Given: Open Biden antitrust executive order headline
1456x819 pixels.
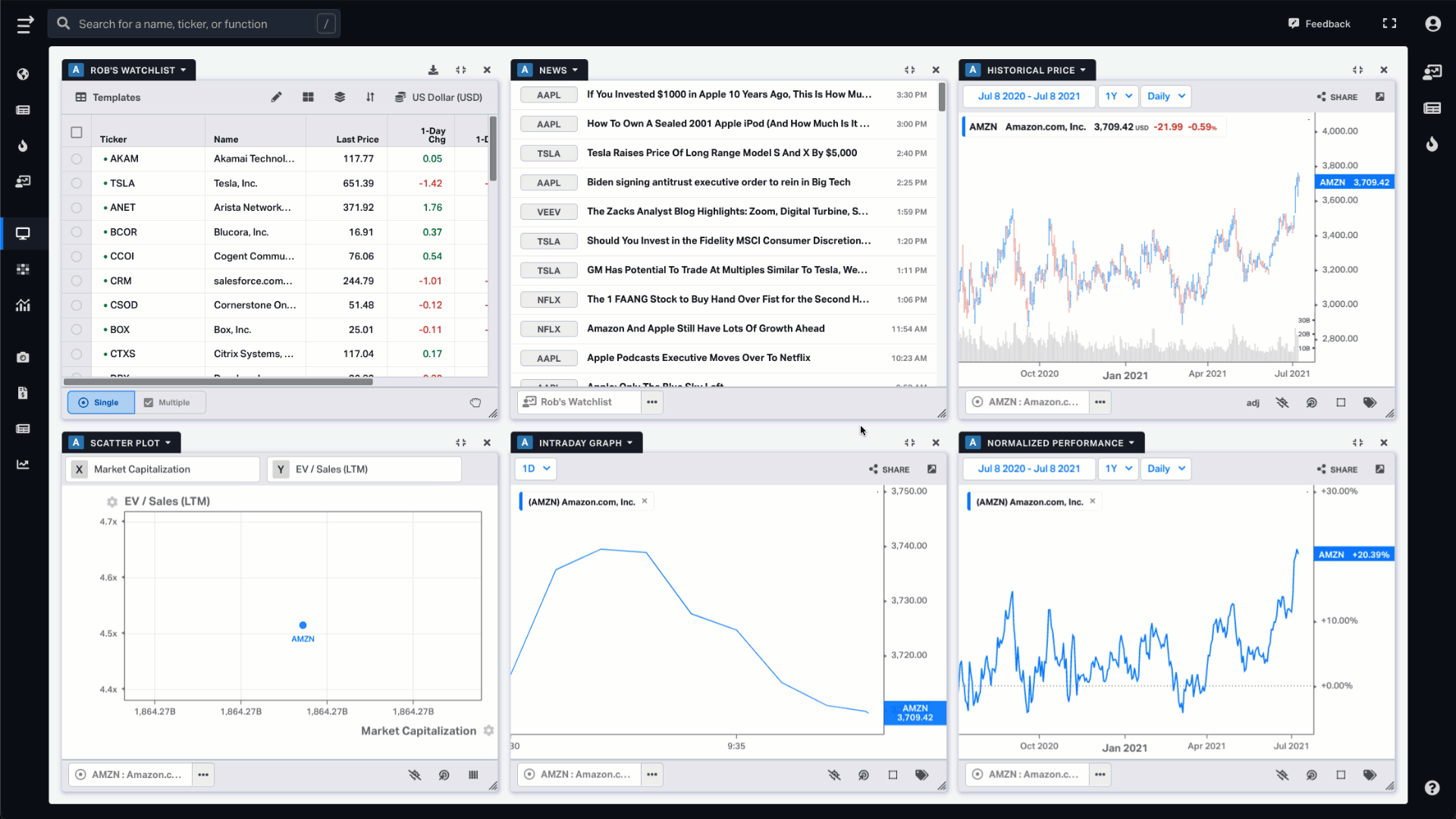Looking at the screenshot, I should [x=718, y=182].
